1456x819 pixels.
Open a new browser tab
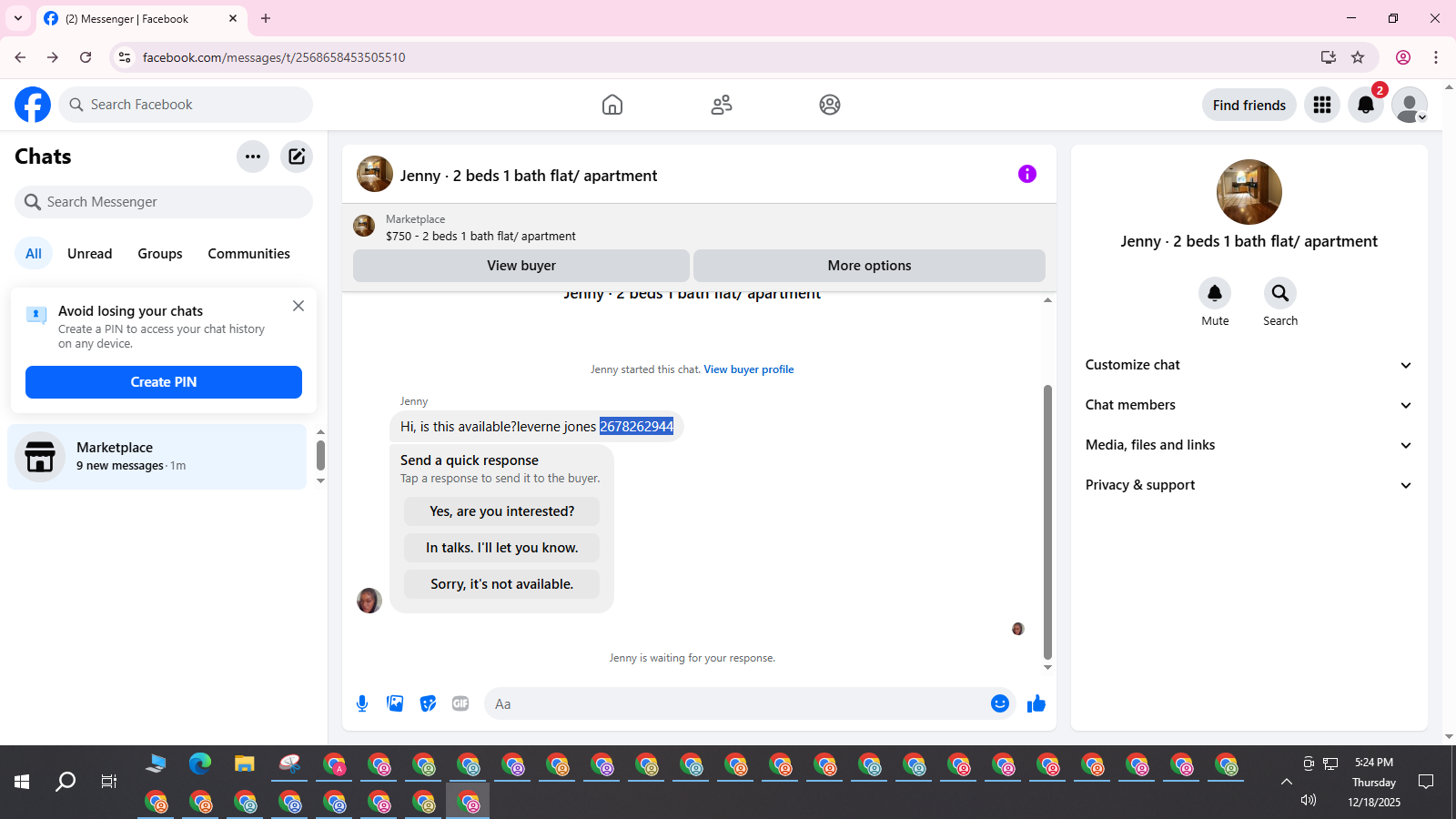(266, 18)
